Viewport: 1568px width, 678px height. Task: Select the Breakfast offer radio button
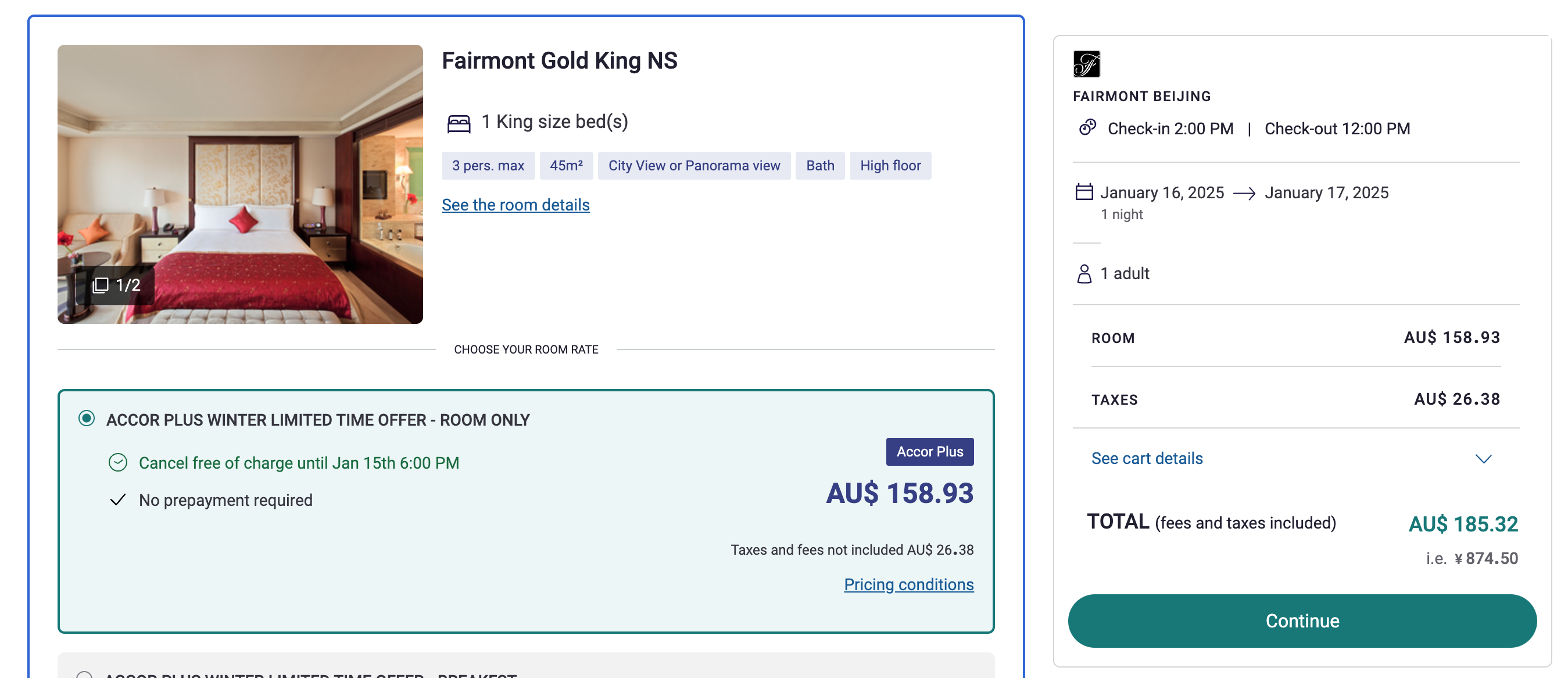click(85, 675)
